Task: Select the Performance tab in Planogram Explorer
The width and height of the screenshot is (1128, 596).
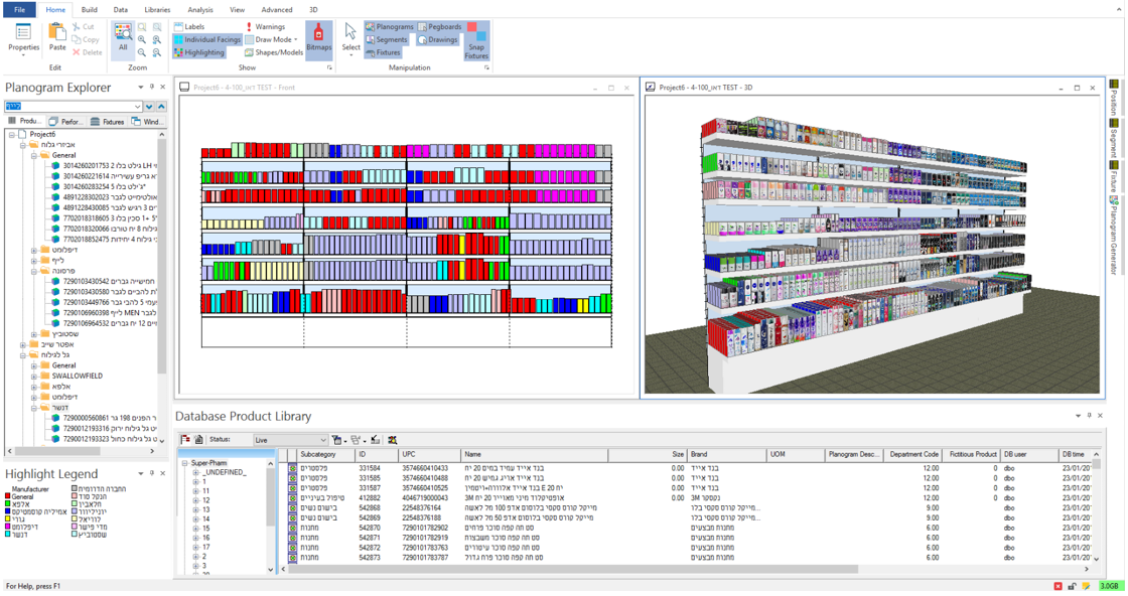Action: coord(66,122)
